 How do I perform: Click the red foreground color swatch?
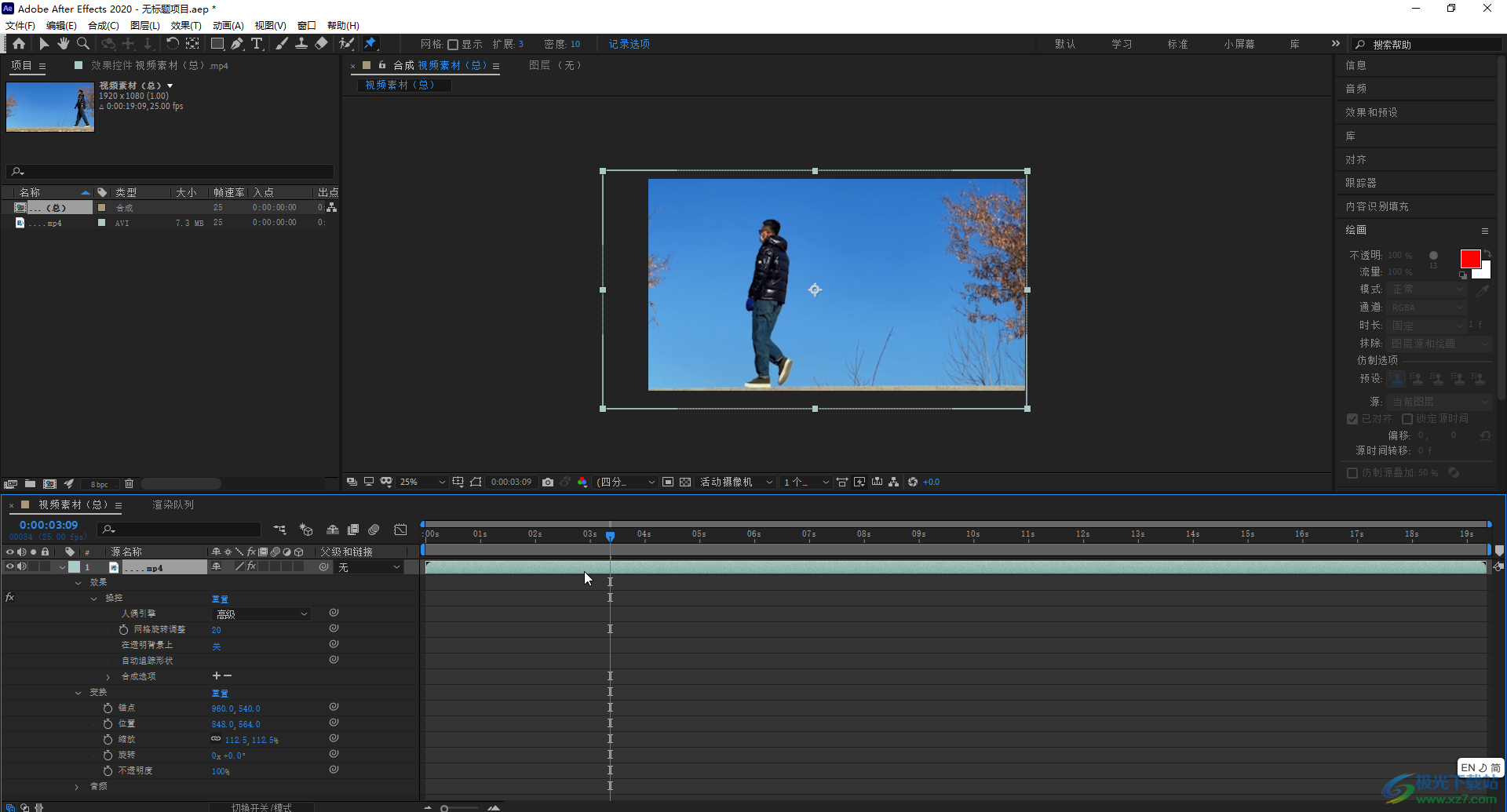[x=1469, y=259]
